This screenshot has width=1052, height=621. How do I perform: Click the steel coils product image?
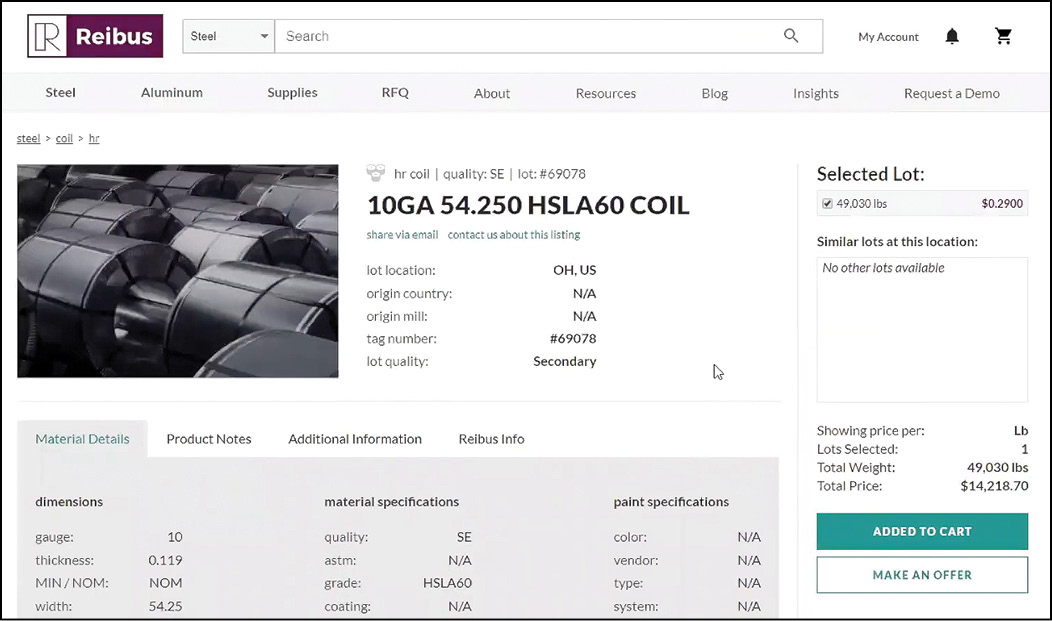(x=178, y=271)
